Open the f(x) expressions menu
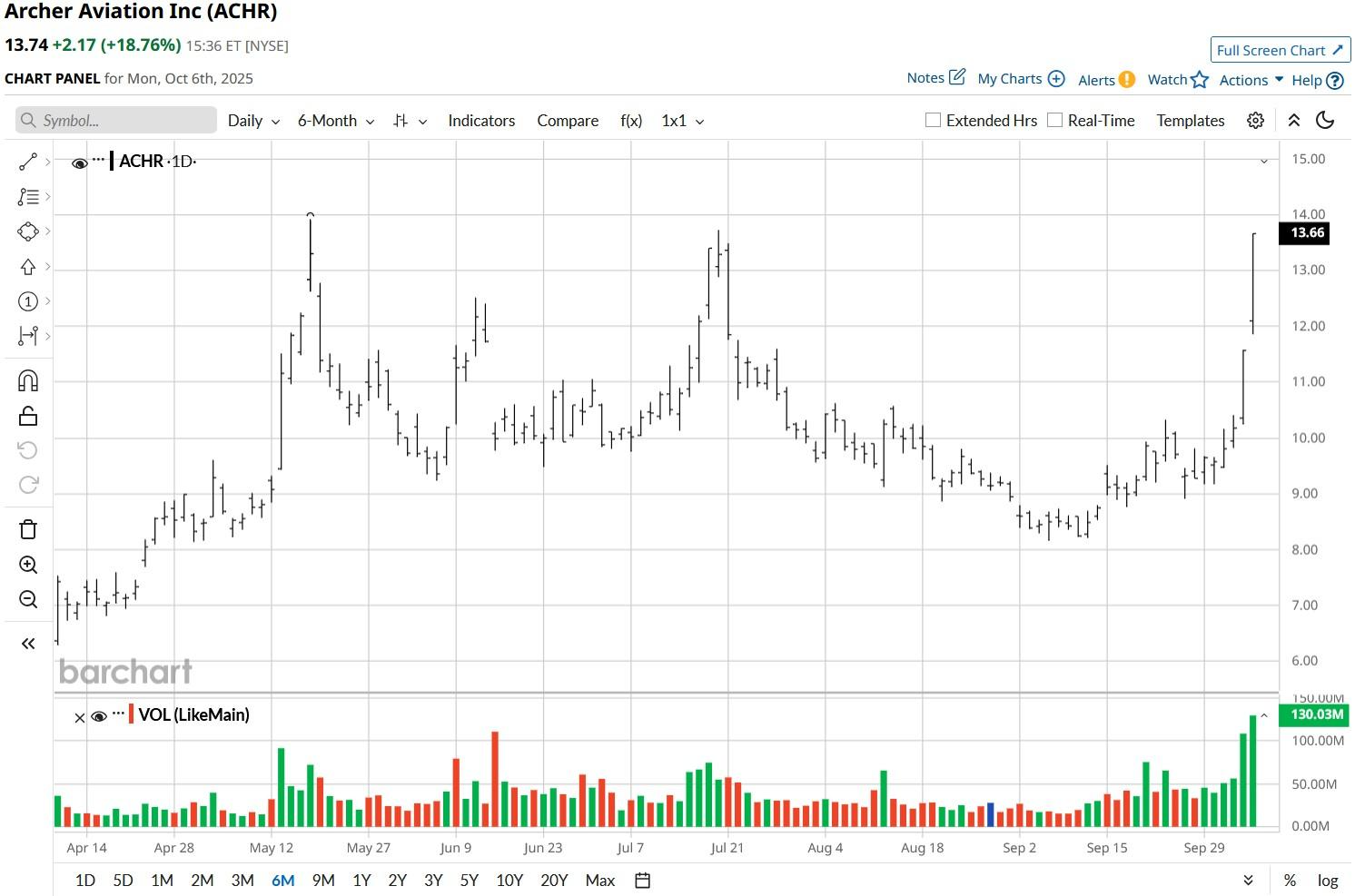The width and height of the screenshot is (1355, 896). click(631, 121)
